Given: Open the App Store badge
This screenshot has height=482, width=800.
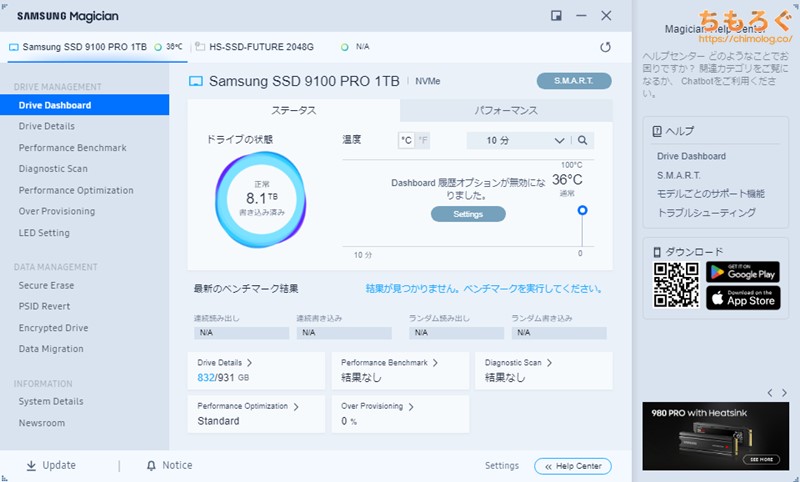Looking at the screenshot, I should 743,298.
